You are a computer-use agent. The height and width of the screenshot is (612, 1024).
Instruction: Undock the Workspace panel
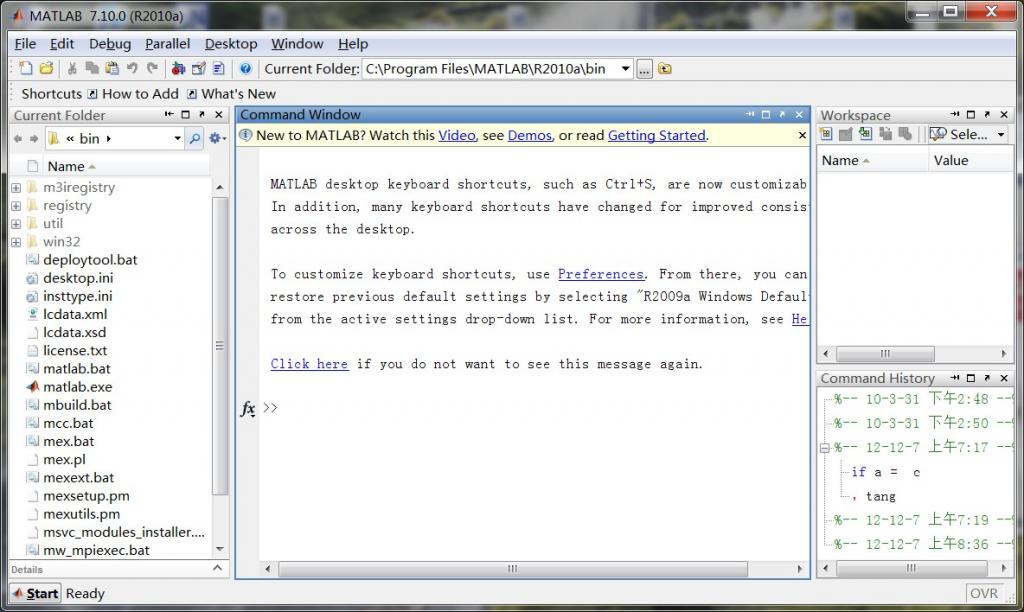(x=987, y=115)
